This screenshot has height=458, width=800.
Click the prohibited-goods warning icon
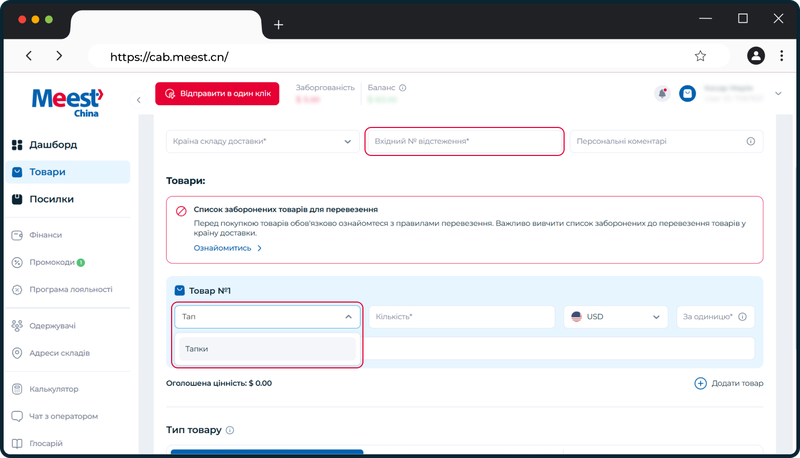(181, 211)
